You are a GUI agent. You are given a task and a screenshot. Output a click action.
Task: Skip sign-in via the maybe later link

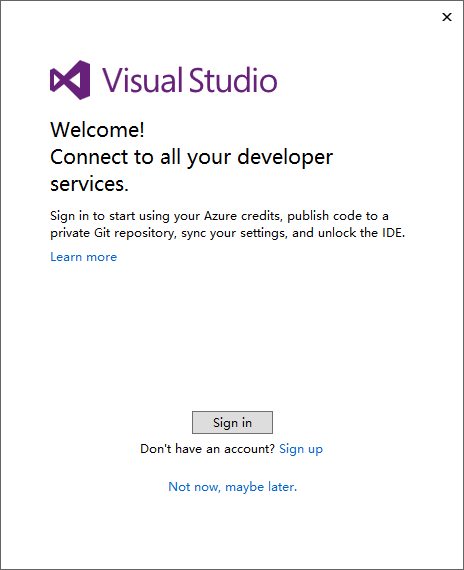(232, 487)
